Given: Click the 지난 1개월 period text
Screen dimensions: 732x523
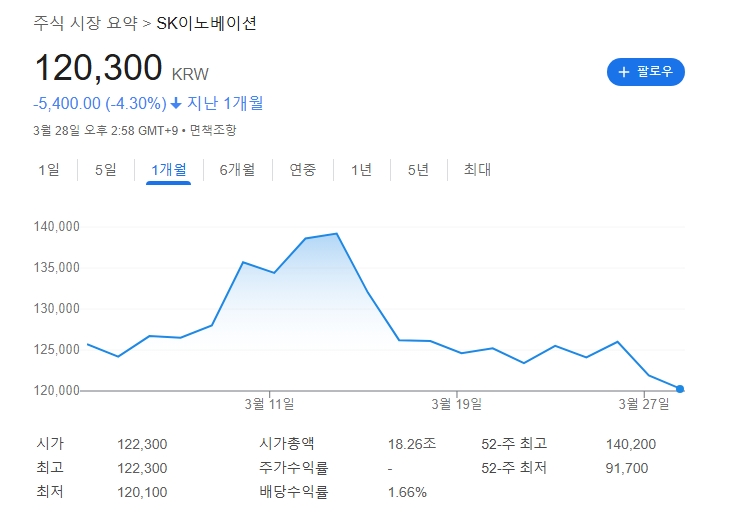Looking at the screenshot, I should (x=225, y=103).
